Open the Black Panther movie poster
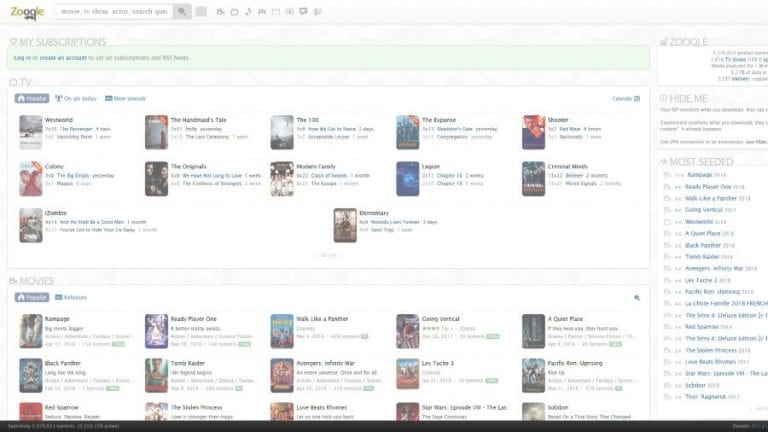The image size is (768, 432). pyautogui.click(x=30, y=375)
